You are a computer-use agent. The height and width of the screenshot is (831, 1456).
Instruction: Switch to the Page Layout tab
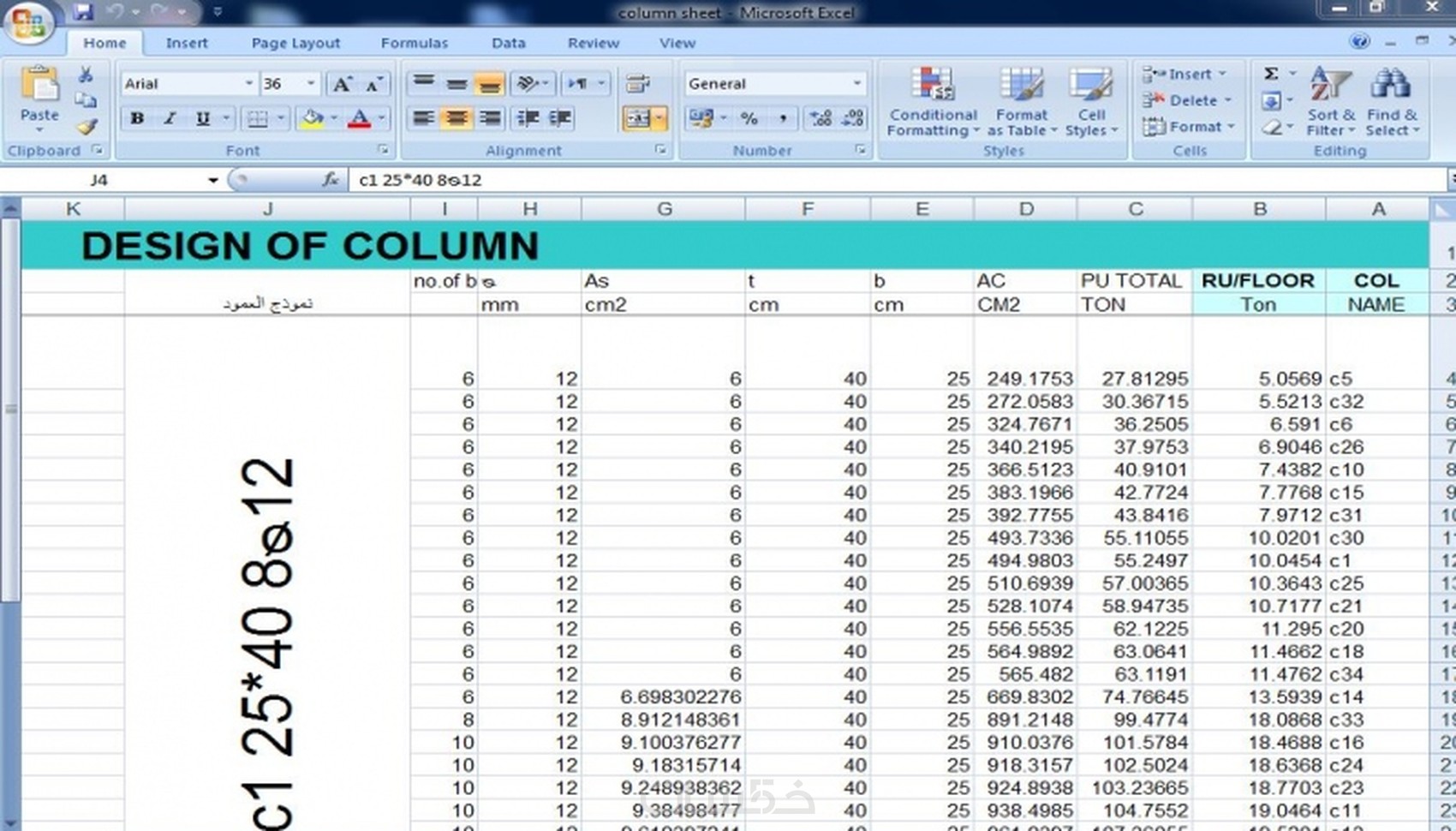pyautogui.click(x=295, y=43)
